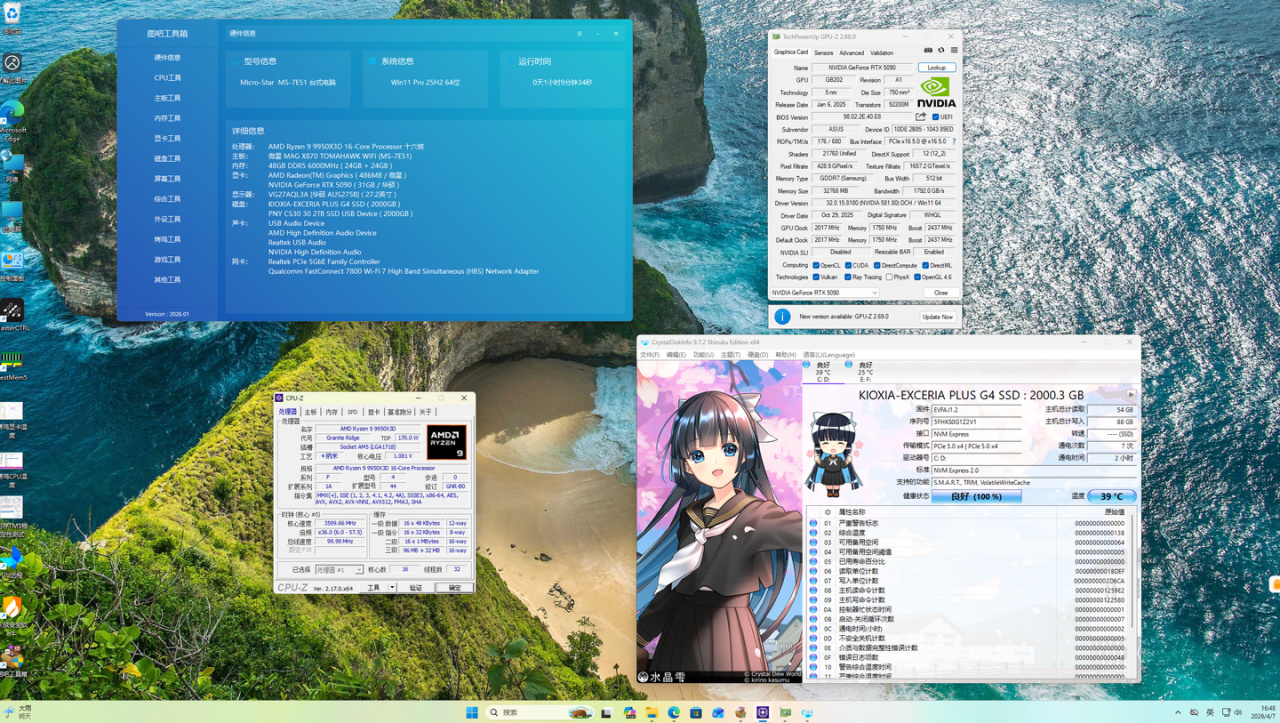Screen dimensions: 1280x723
Task: Switch to the 基准跑分 tab in CPU-Z
Action: coord(400,412)
